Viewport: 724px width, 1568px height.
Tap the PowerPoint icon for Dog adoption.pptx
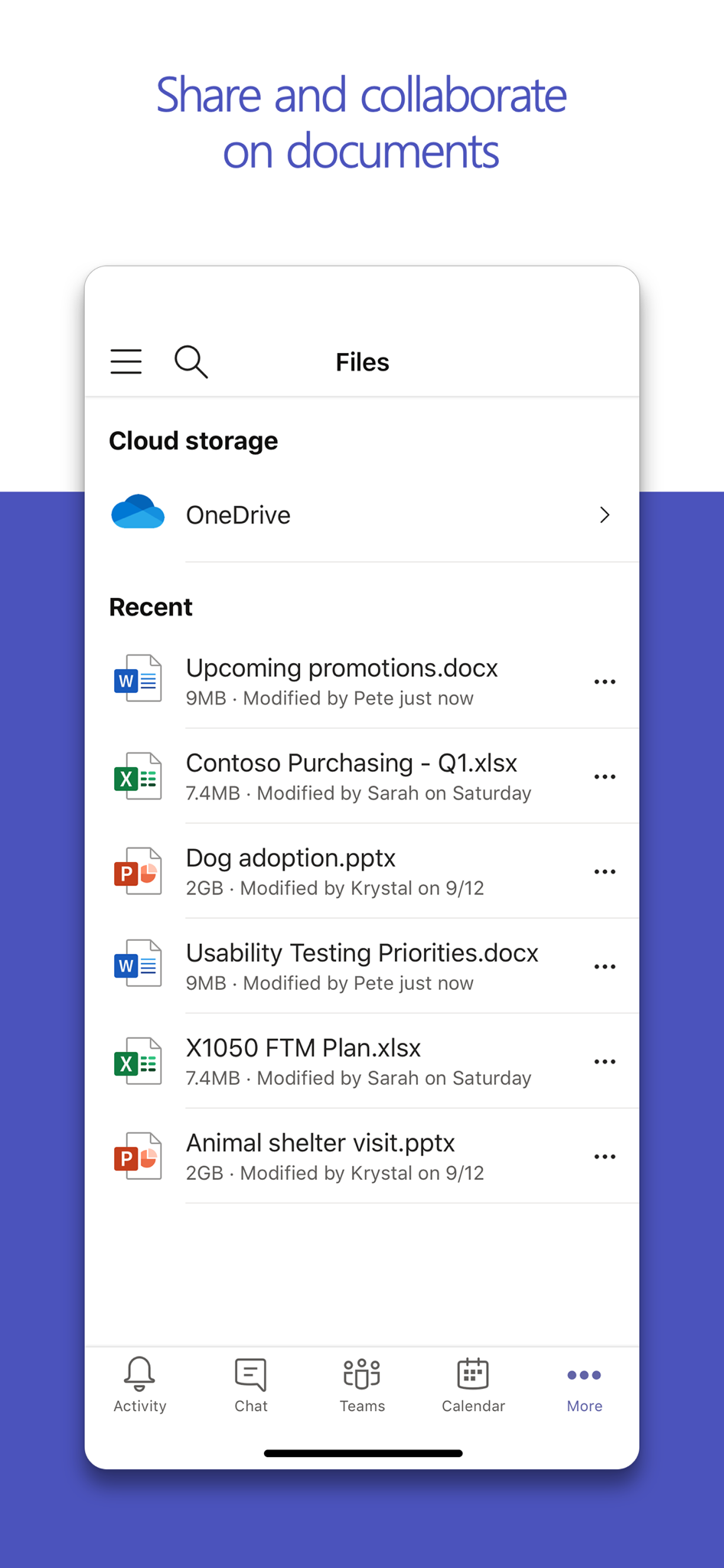[x=138, y=871]
